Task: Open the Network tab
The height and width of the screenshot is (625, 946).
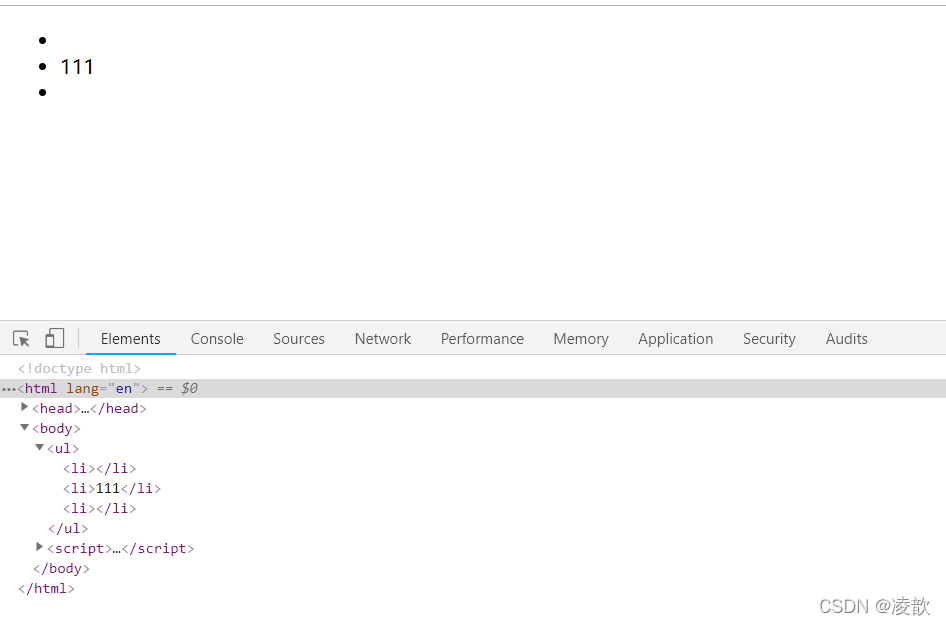Action: point(383,338)
